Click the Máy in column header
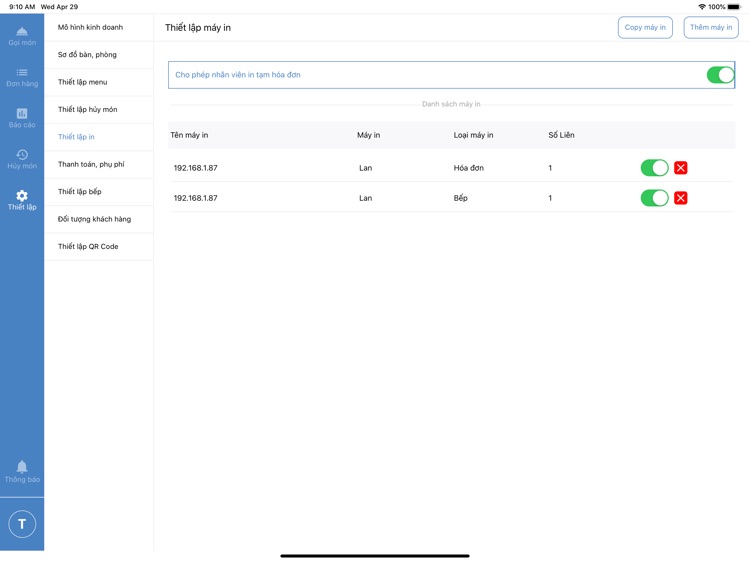750x562 pixels. tap(368, 135)
